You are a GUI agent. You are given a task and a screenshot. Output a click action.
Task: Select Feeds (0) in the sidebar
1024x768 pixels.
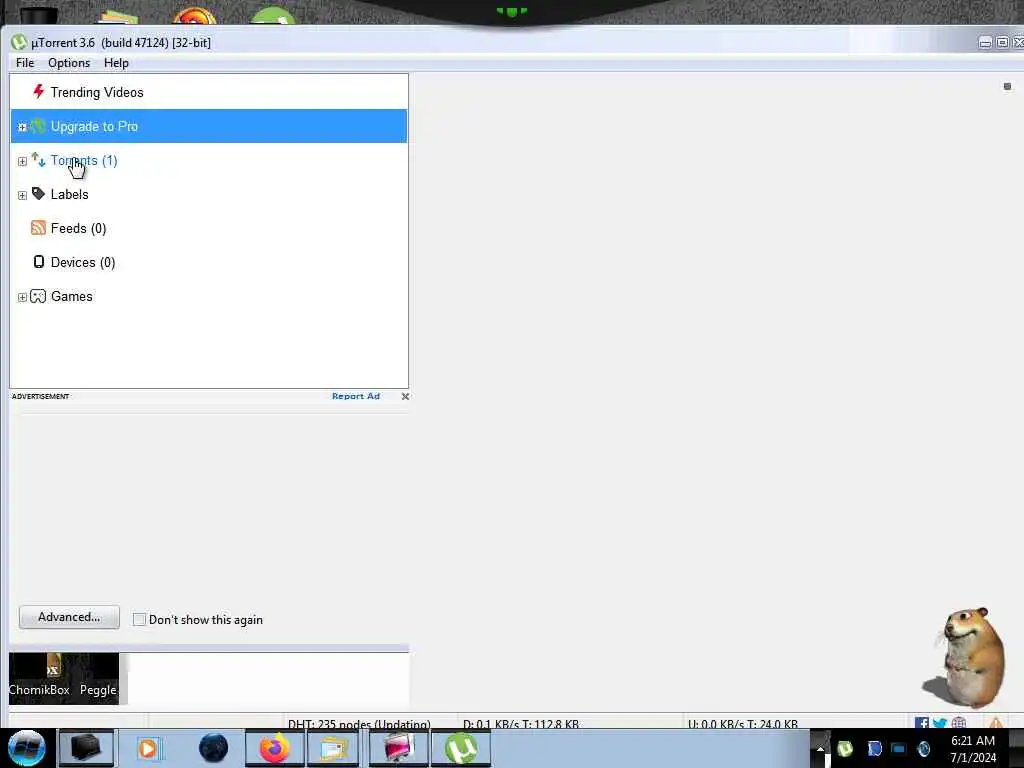tap(209, 228)
